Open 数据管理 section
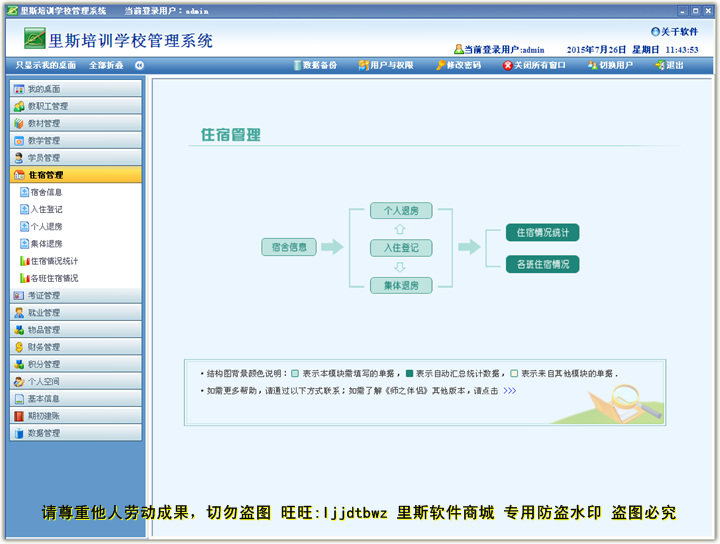Image resolution: width=720 pixels, height=544 pixels. coord(76,433)
